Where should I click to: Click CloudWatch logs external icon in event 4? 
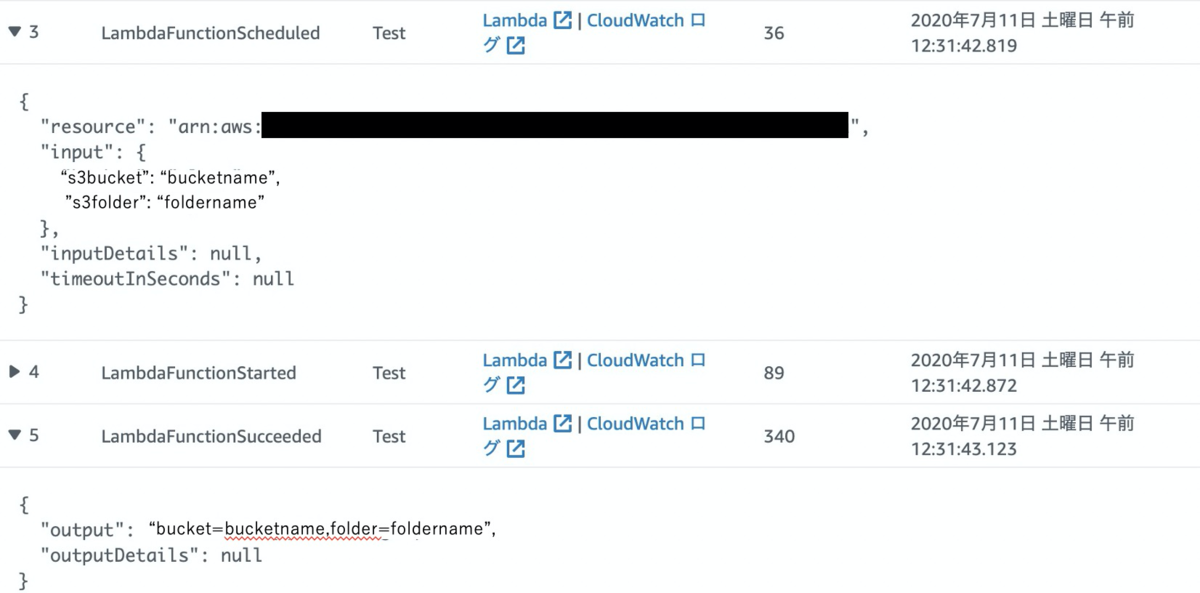[x=516, y=385]
